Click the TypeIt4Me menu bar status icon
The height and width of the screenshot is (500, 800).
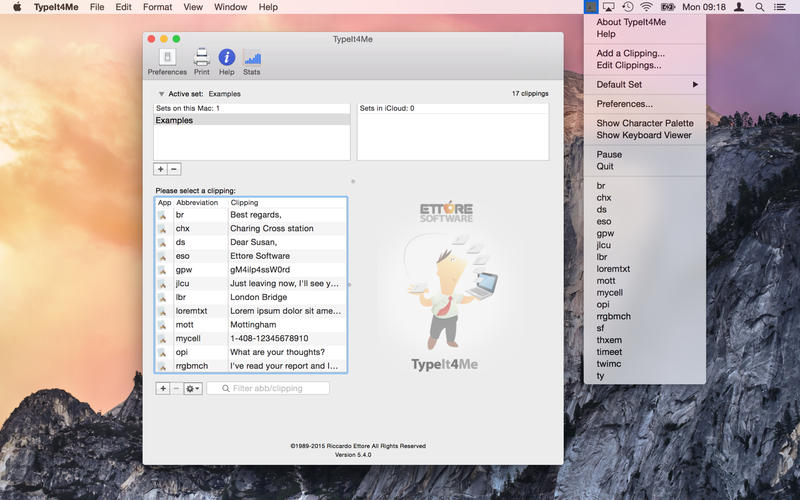[x=592, y=7]
